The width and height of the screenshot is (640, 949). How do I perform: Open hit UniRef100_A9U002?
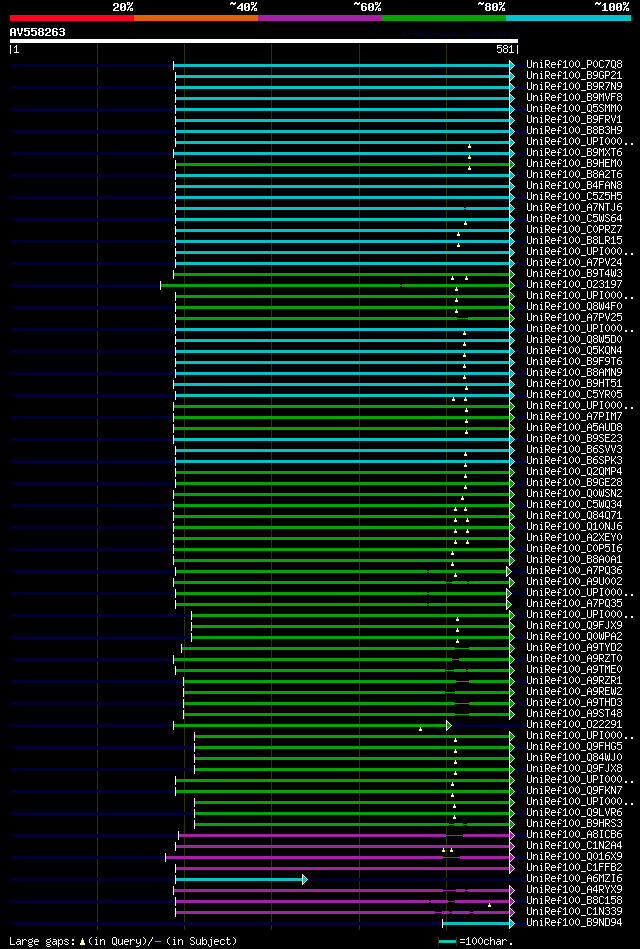click(x=574, y=582)
